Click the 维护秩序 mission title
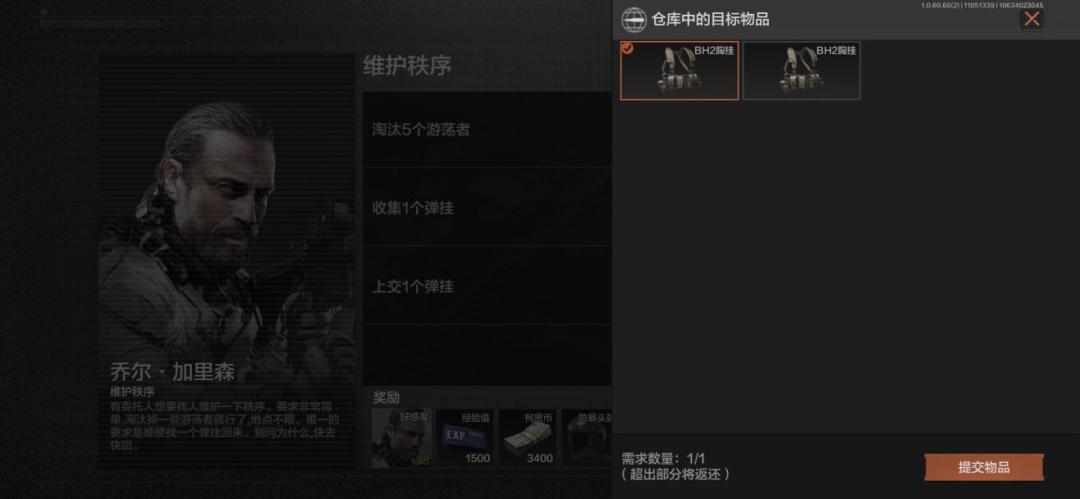 pos(407,66)
